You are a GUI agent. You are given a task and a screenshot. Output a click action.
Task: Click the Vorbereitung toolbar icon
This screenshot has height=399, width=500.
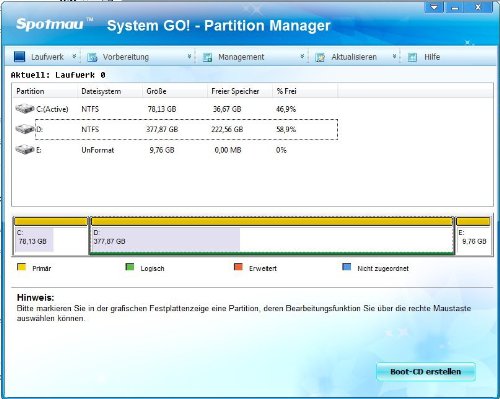[x=92, y=57]
